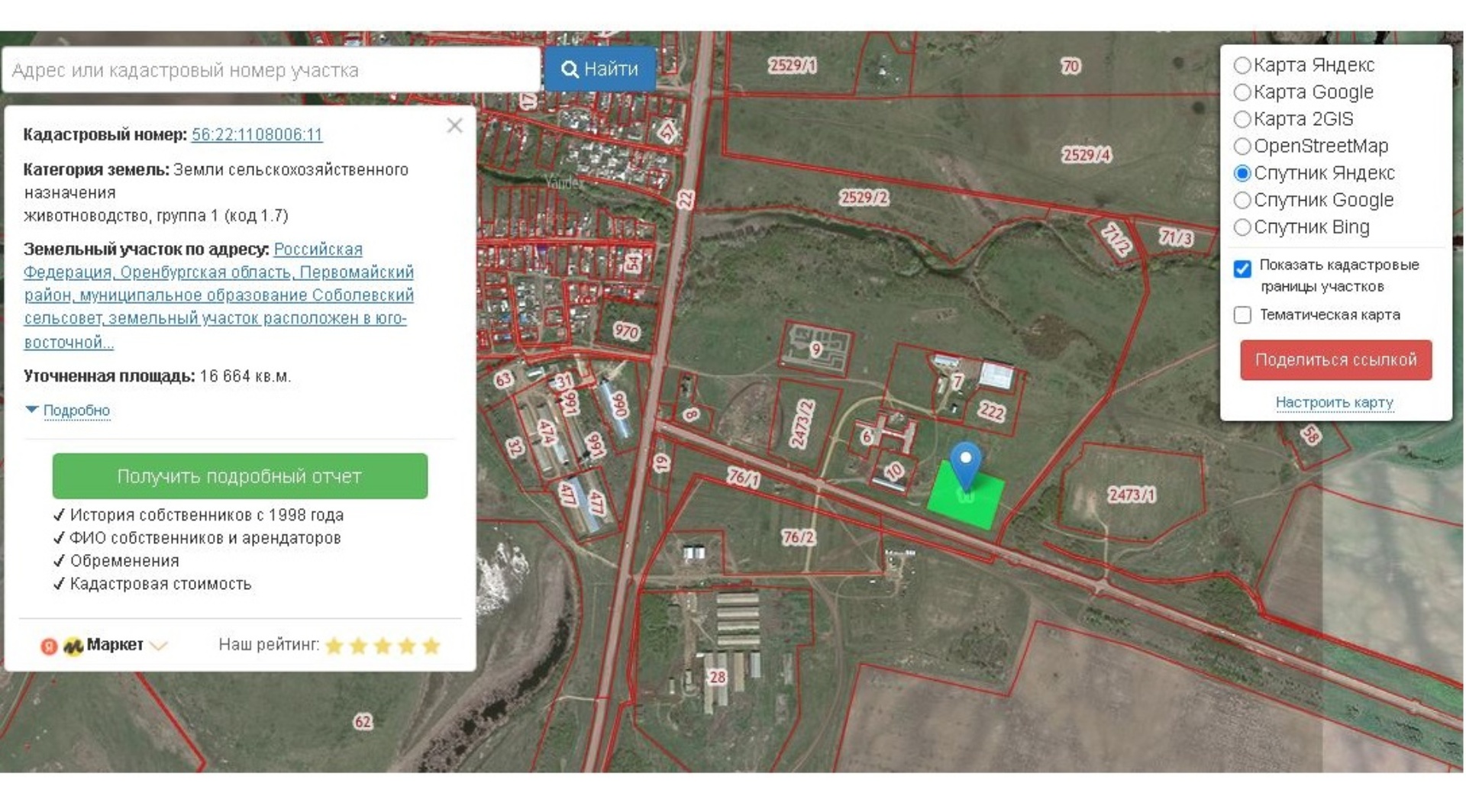1466x812 pixels.
Task: Click parcel label 76/1 on map
Action: (743, 478)
